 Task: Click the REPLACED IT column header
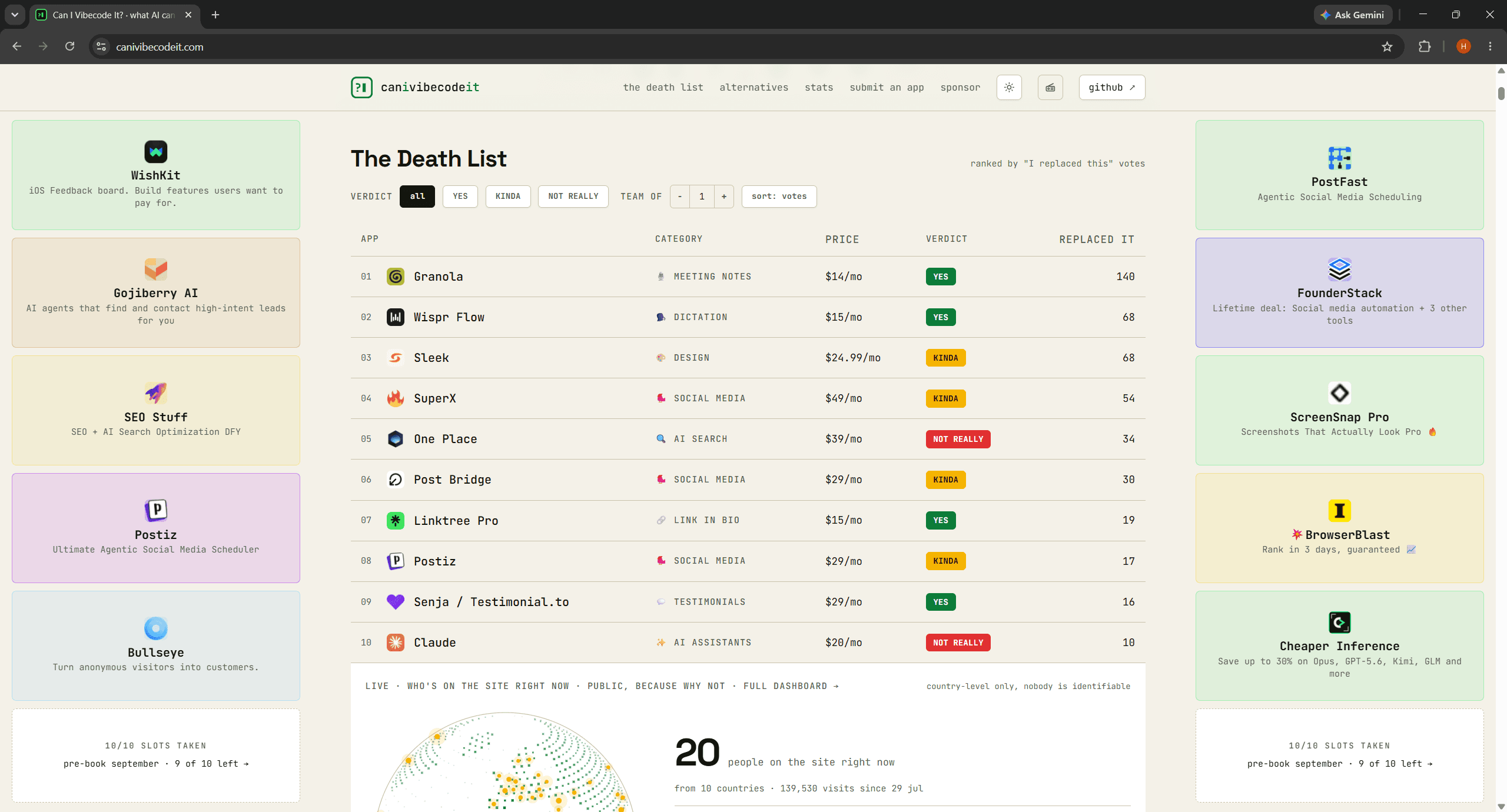click(1097, 239)
